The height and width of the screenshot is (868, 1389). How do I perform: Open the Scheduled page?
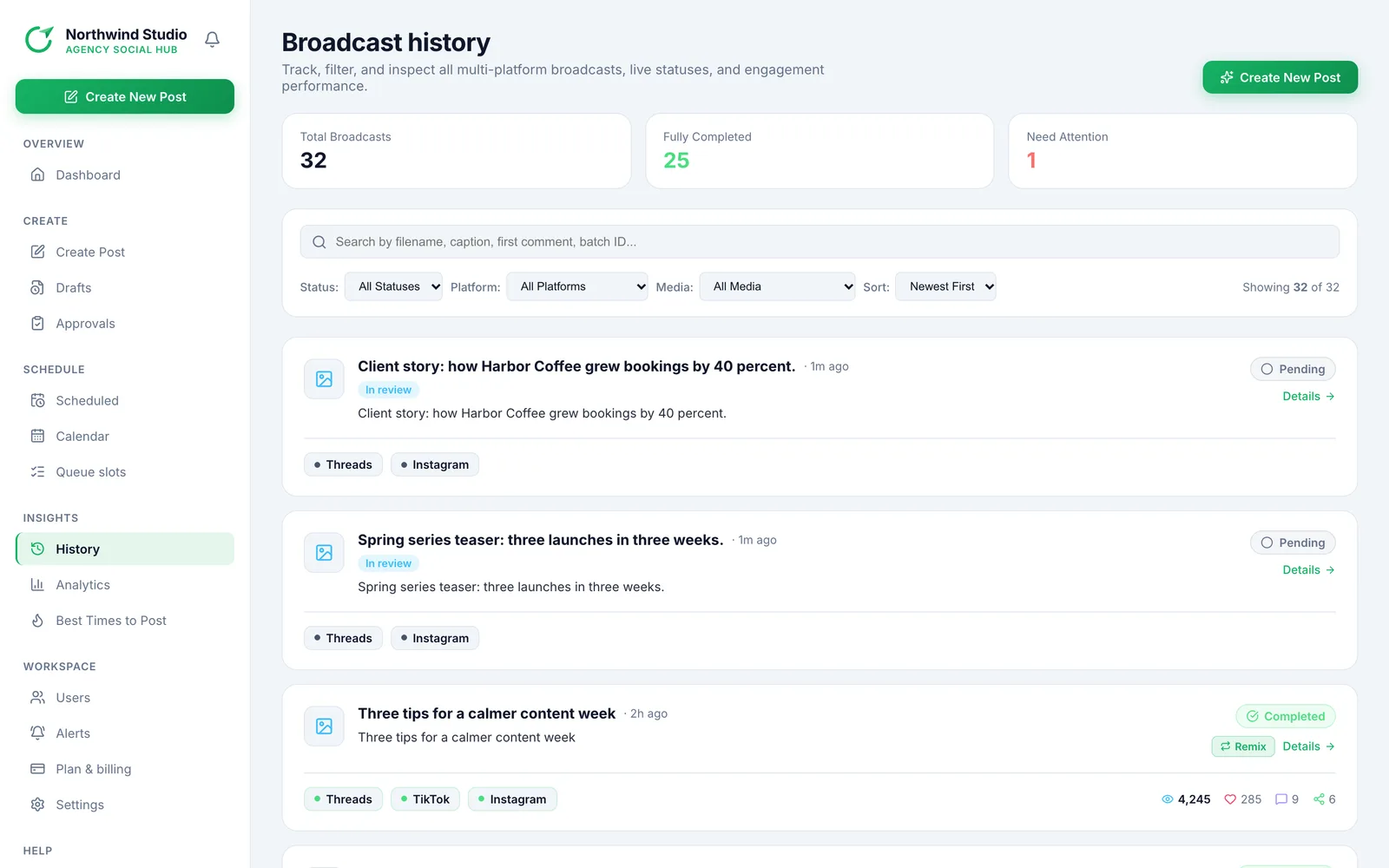click(x=125, y=400)
